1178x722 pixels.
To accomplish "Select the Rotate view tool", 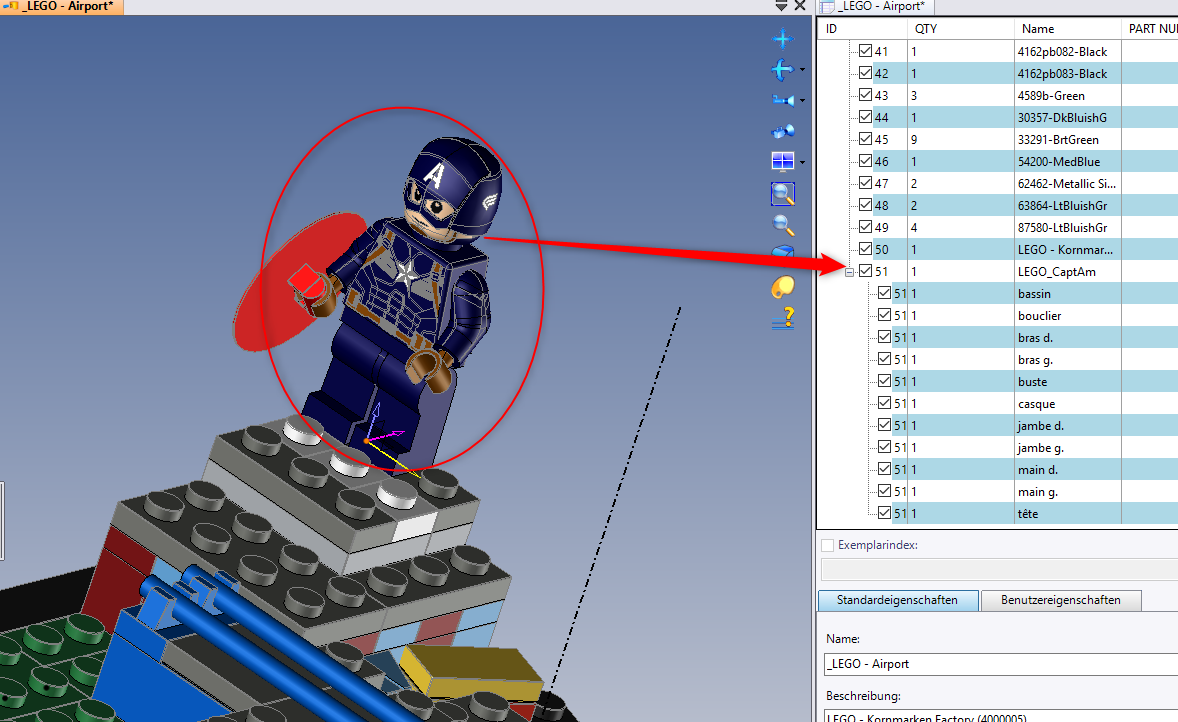I will coord(782,70).
